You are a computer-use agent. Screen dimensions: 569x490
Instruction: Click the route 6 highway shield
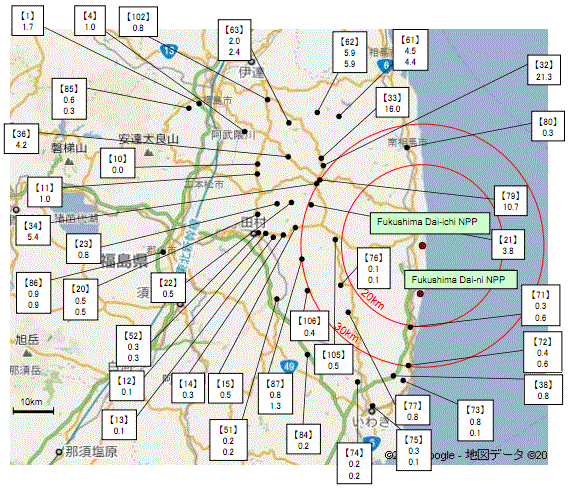(385, 66)
